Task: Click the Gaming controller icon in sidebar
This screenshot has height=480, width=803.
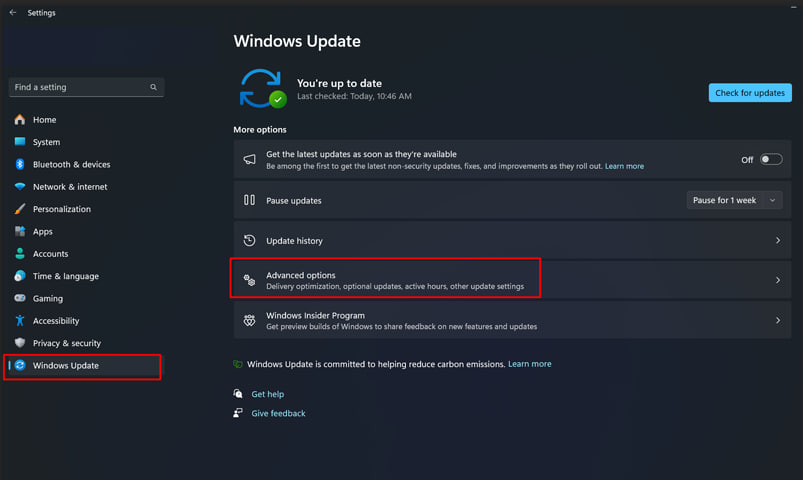Action: click(x=20, y=299)
